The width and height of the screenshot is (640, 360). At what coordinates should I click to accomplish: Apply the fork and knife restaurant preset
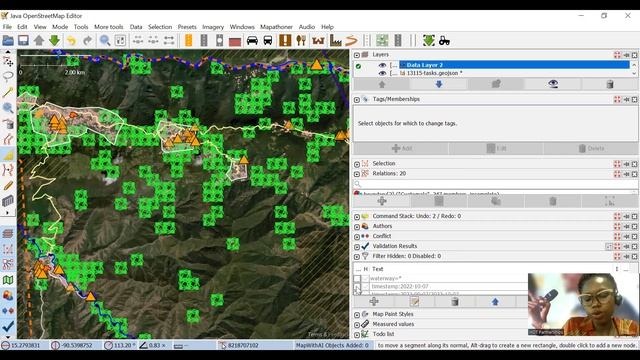301,40
